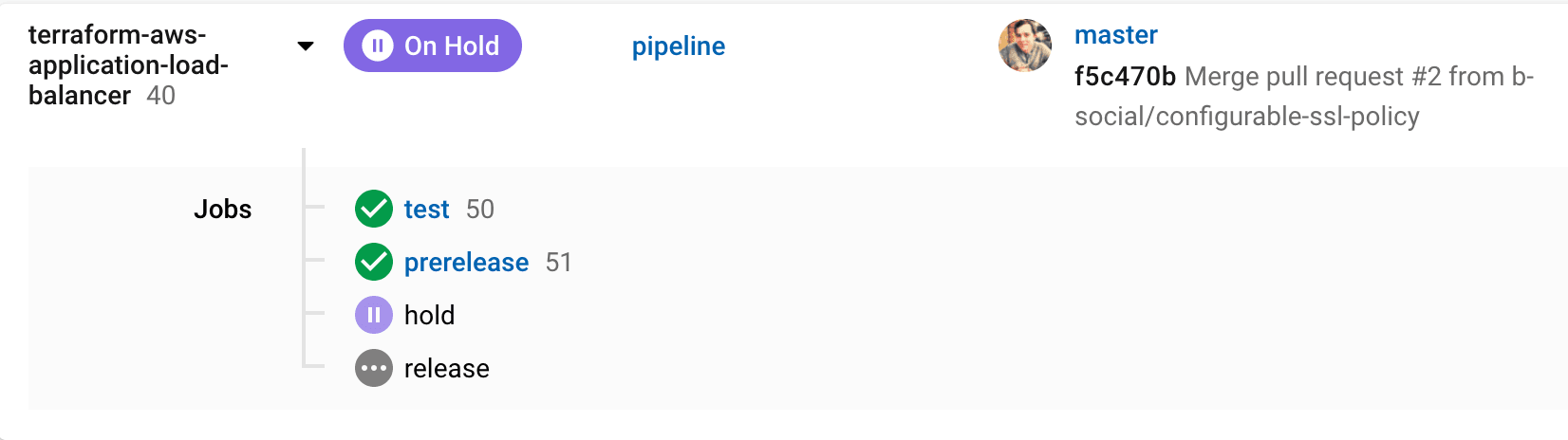
Task: Open the prerelease job
Action: (x=466, y=263)
